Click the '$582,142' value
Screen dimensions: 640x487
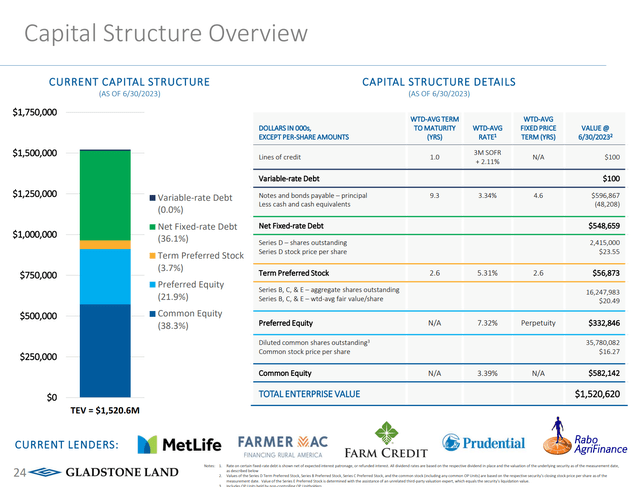click(x=604, y=373)
